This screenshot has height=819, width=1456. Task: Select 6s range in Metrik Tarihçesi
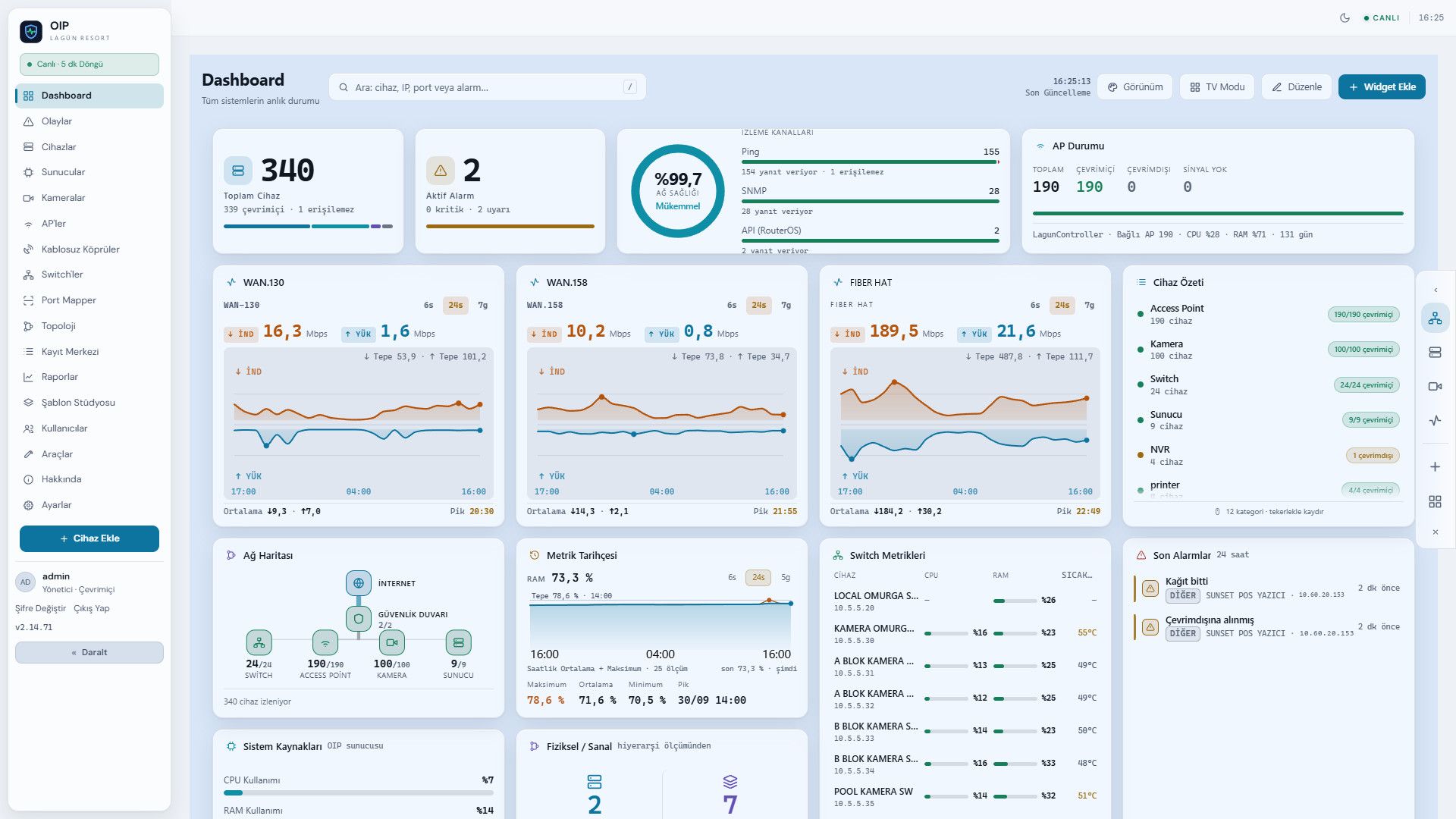click(732, 578)
